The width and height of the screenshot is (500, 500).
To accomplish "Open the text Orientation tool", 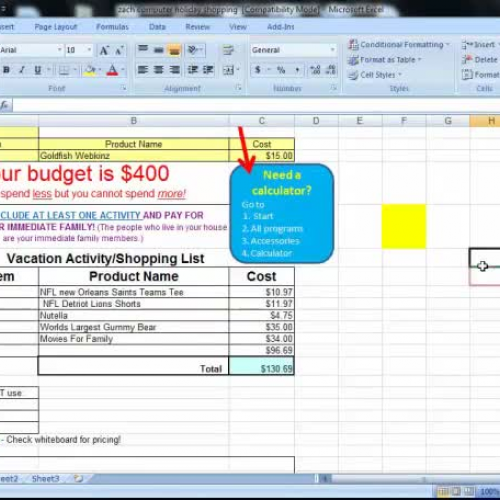I will [x=193, y=50].
